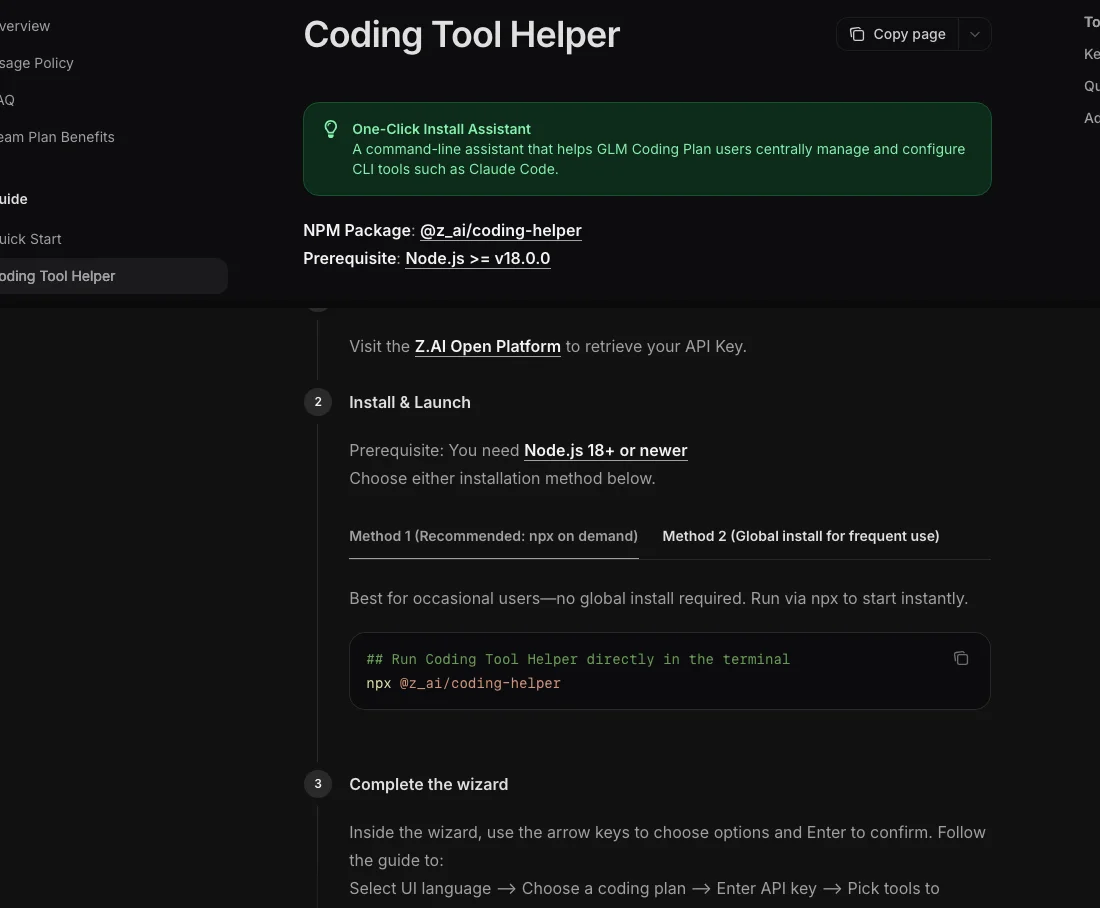Select Method 1 npx on demand tab
1100x908 pixels.
click(493, 536)
